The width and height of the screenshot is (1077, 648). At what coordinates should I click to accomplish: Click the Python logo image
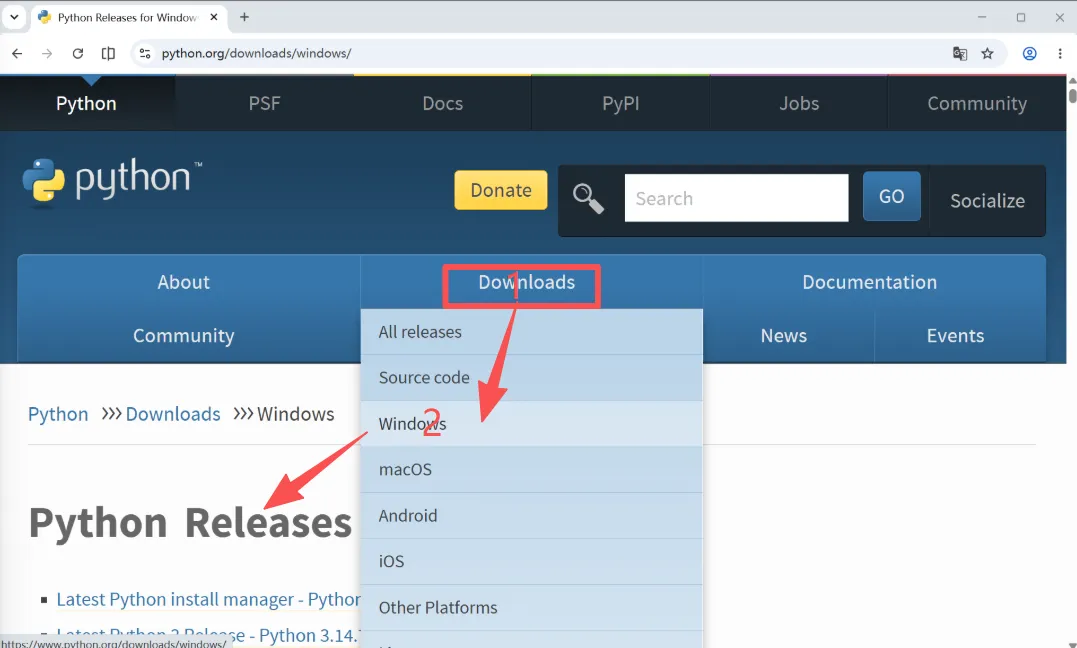coord(113,181)
